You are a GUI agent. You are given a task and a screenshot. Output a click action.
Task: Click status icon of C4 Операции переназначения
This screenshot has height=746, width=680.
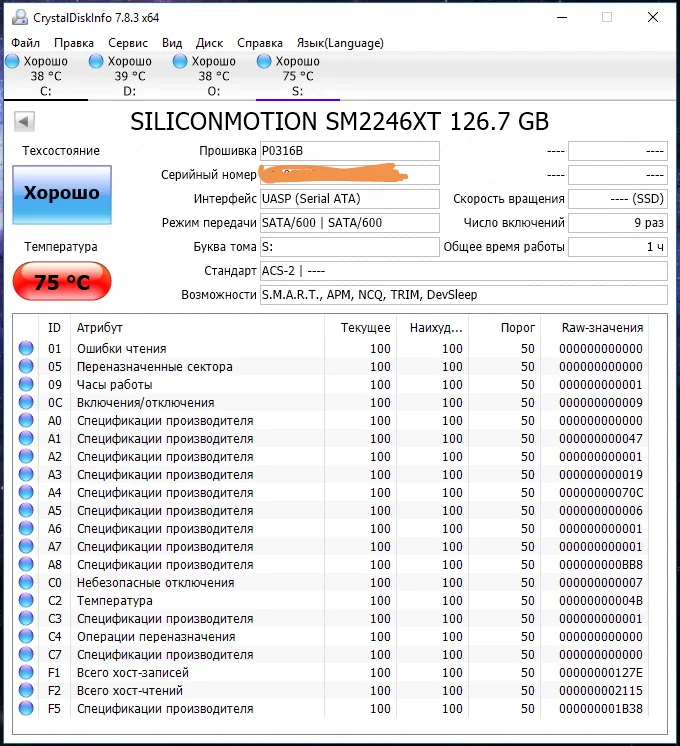click(x=26, y=636)
